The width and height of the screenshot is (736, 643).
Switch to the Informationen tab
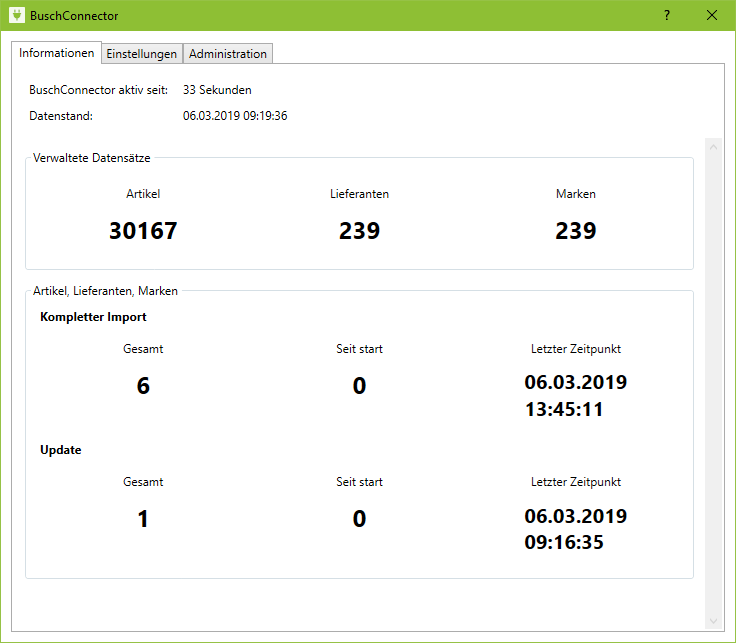tap(57, 53)
